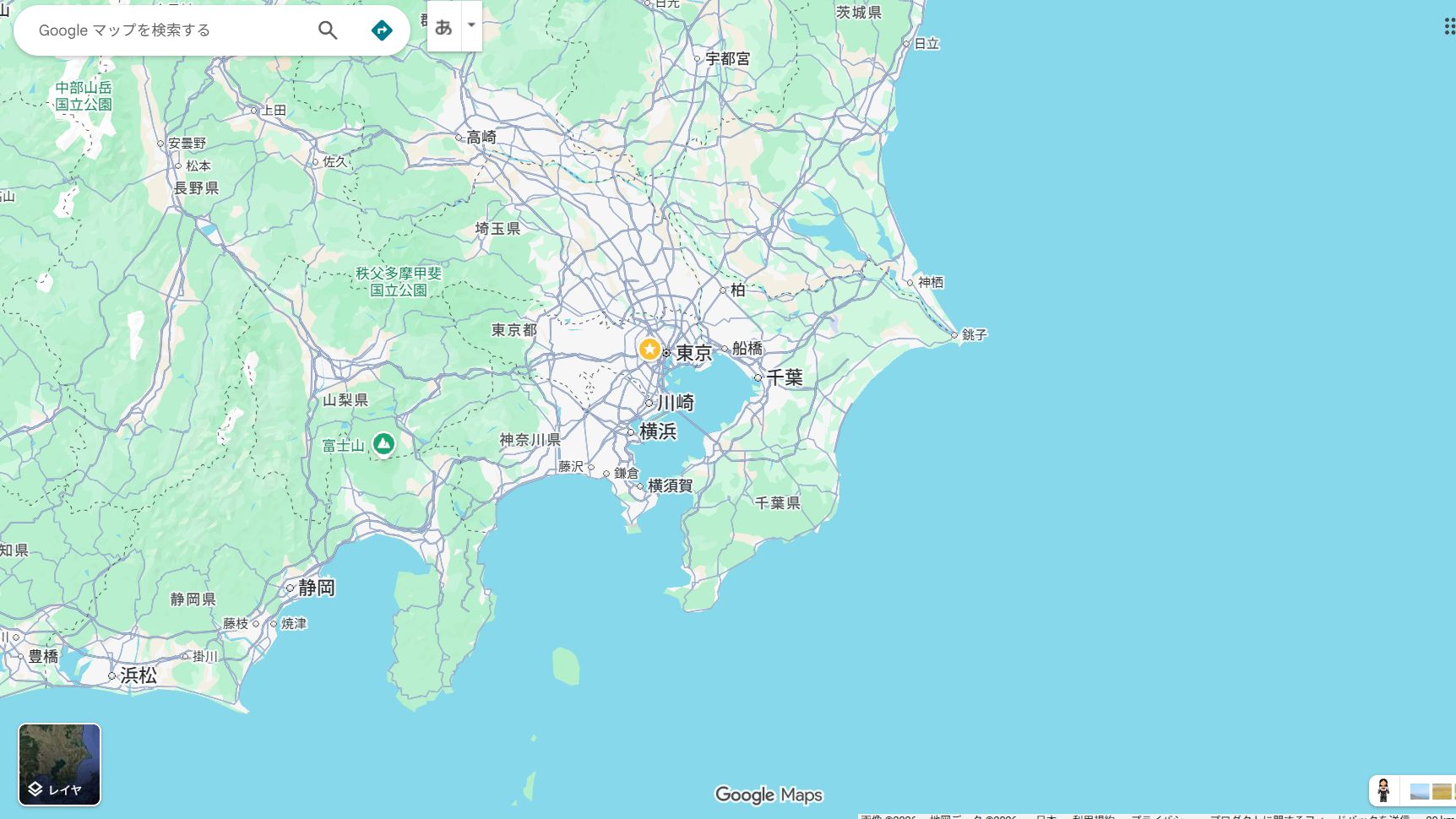
Task: Select the 豊橋 city label
Action: click(44, 656)
